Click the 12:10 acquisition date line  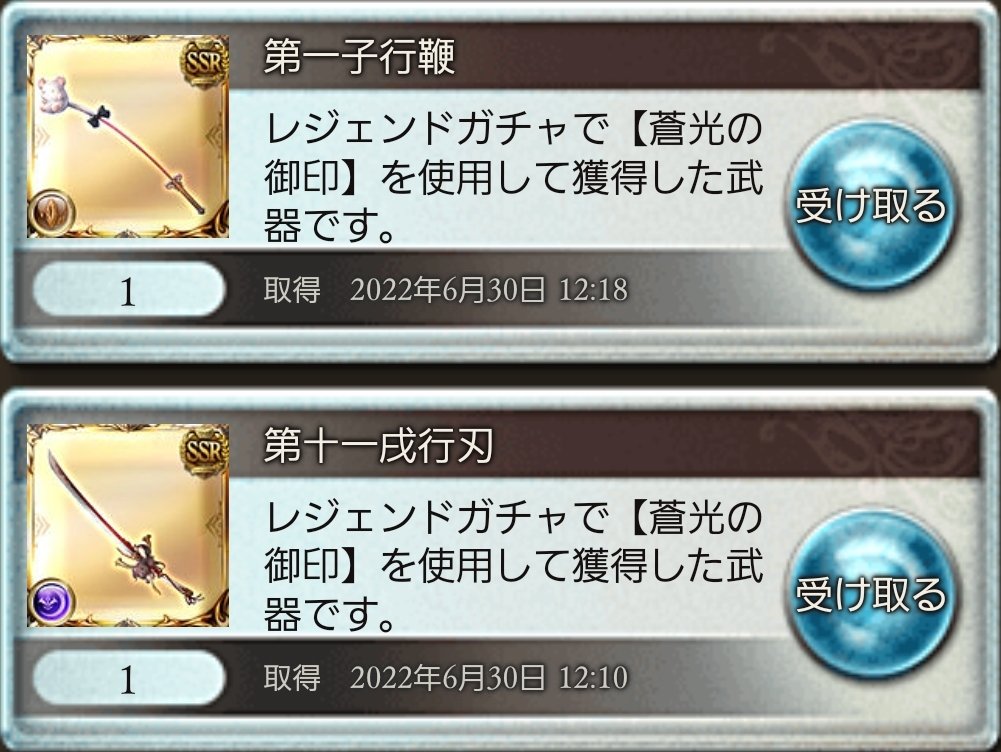coord(446,677)
